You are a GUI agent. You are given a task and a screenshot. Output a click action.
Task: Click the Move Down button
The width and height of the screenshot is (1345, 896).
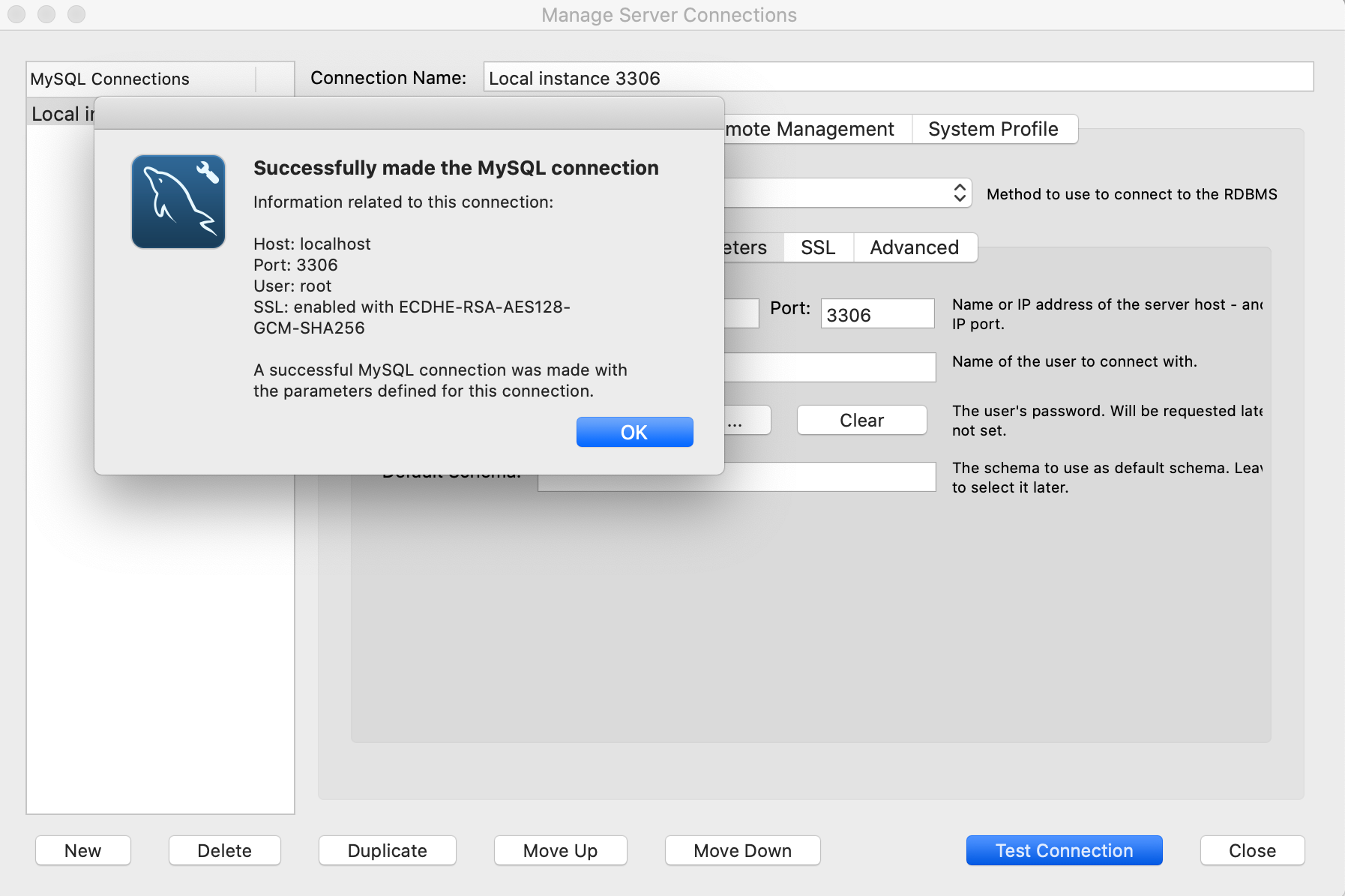(x=743, y=850)
